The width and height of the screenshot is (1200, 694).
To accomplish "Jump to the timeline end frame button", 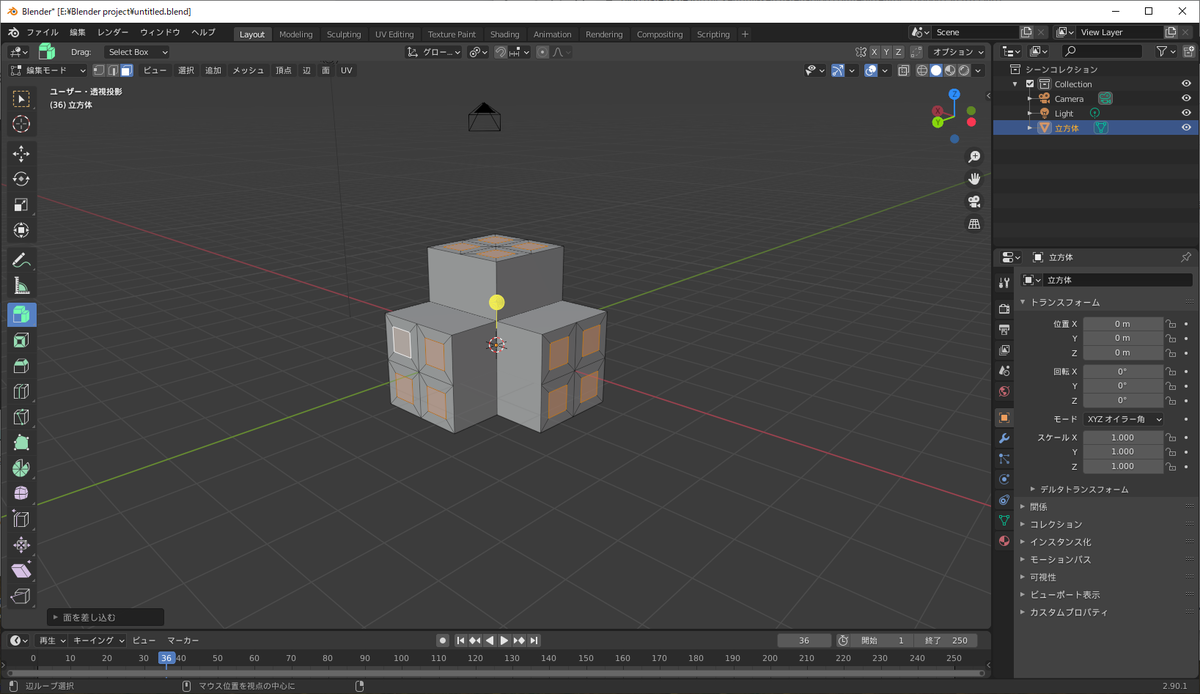I will tap(534, 640).
